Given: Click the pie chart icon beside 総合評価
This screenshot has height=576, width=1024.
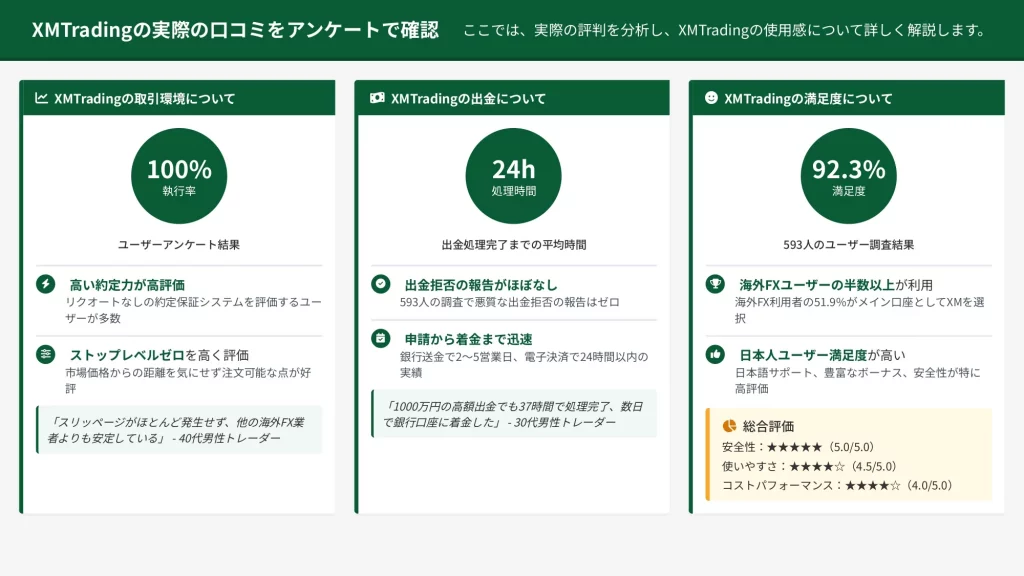Looking at the screenshot, I should coord(729,425).
